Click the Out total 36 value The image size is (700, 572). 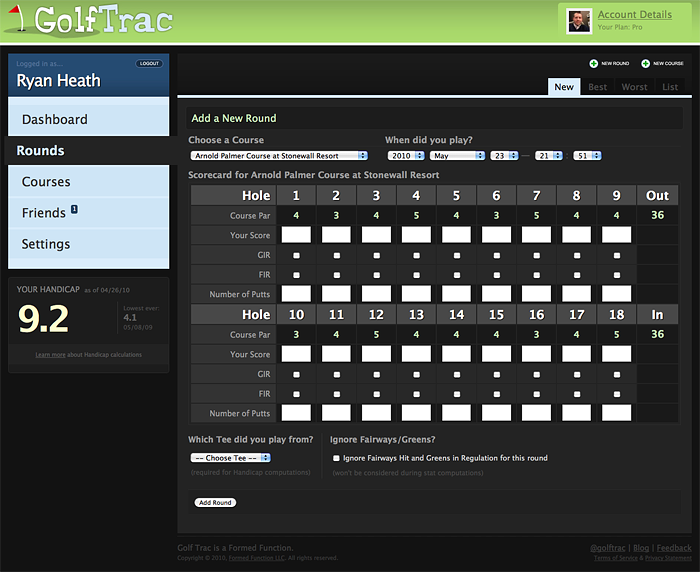pyautogui.click(x=657, y=215)
